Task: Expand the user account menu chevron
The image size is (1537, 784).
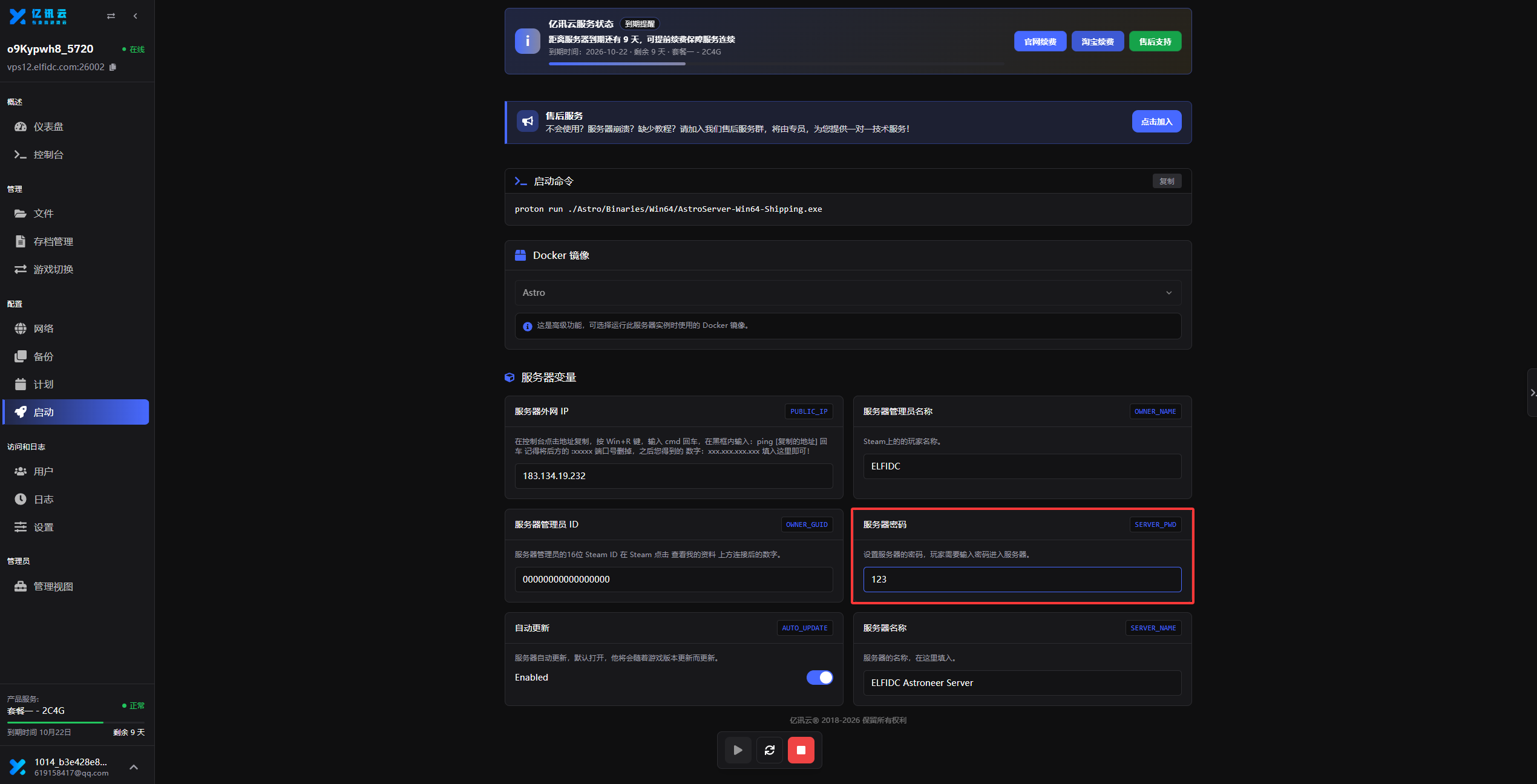Action: (134, 767)
